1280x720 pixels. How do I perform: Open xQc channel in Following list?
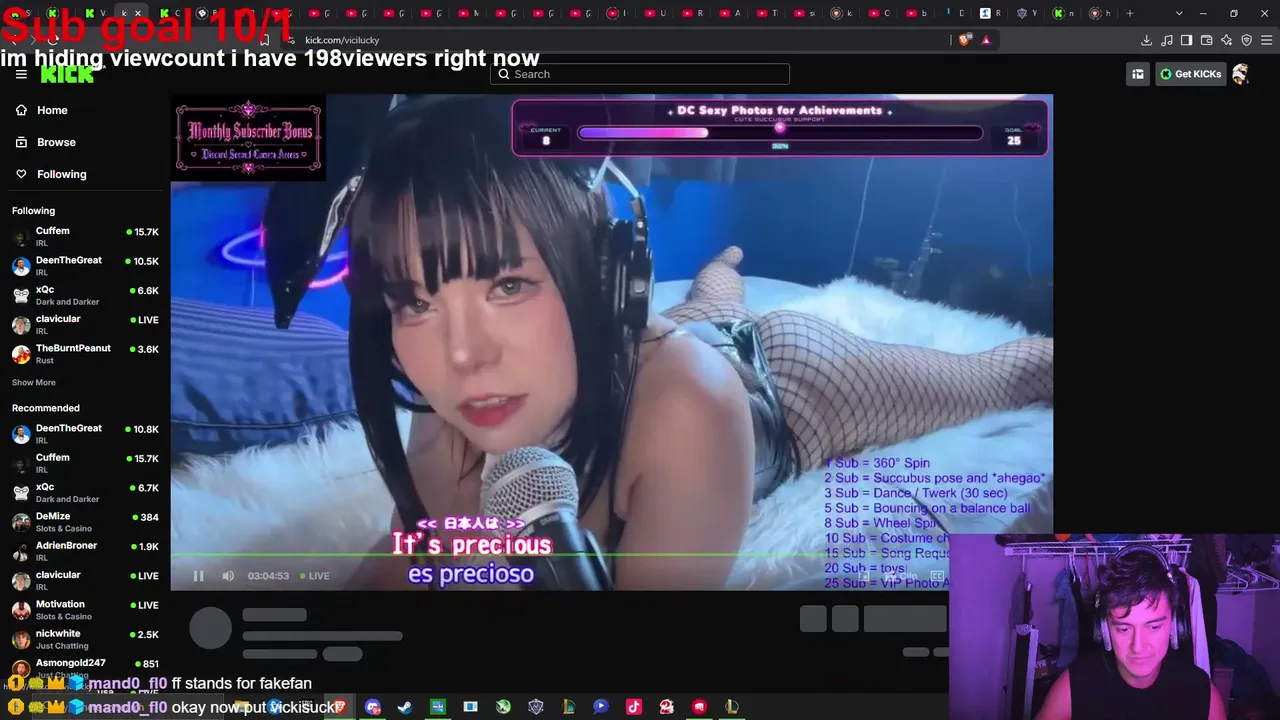click(85, 295)
